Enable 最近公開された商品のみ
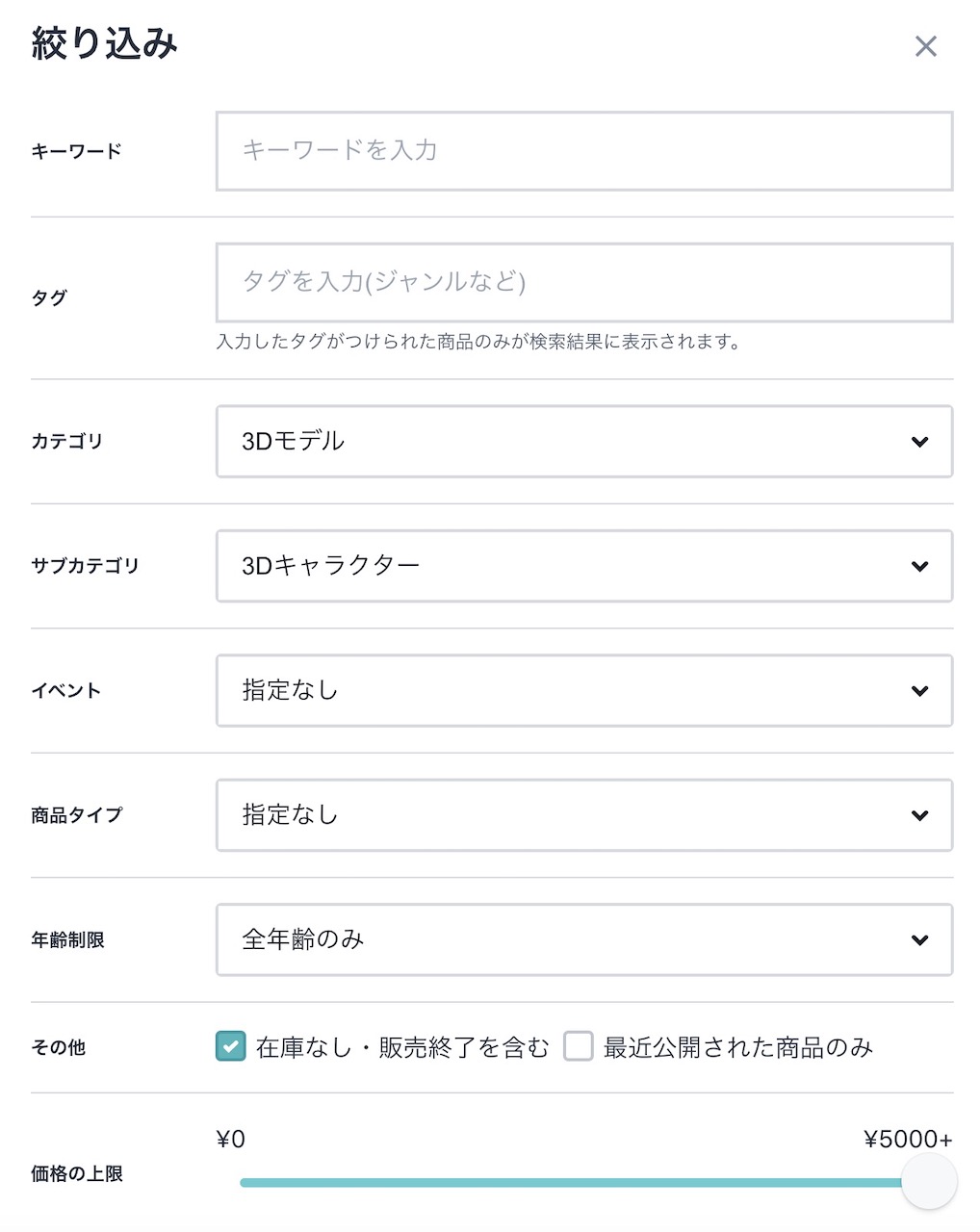The image size is (980, 1232). (579, 1046)
